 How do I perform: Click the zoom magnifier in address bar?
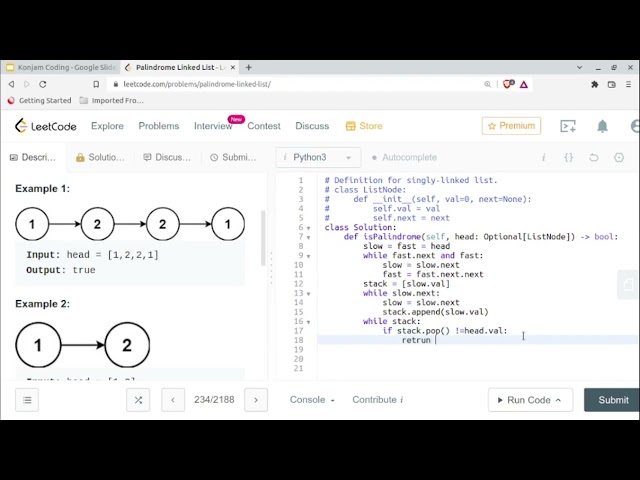tap(487, 84)
